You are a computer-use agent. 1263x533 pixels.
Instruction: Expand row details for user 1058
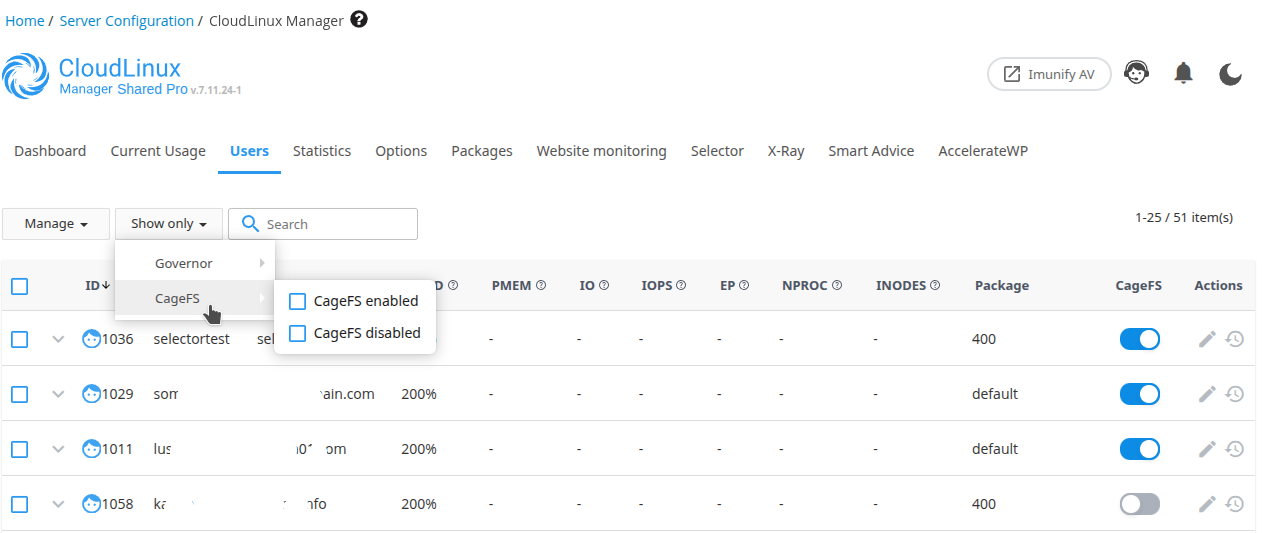point(58,504)
